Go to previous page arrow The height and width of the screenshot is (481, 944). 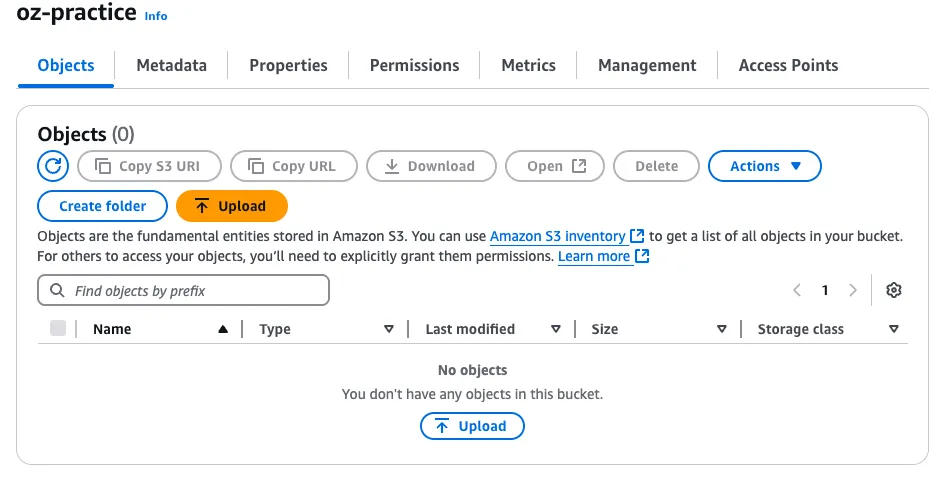[x=797, y=290]
